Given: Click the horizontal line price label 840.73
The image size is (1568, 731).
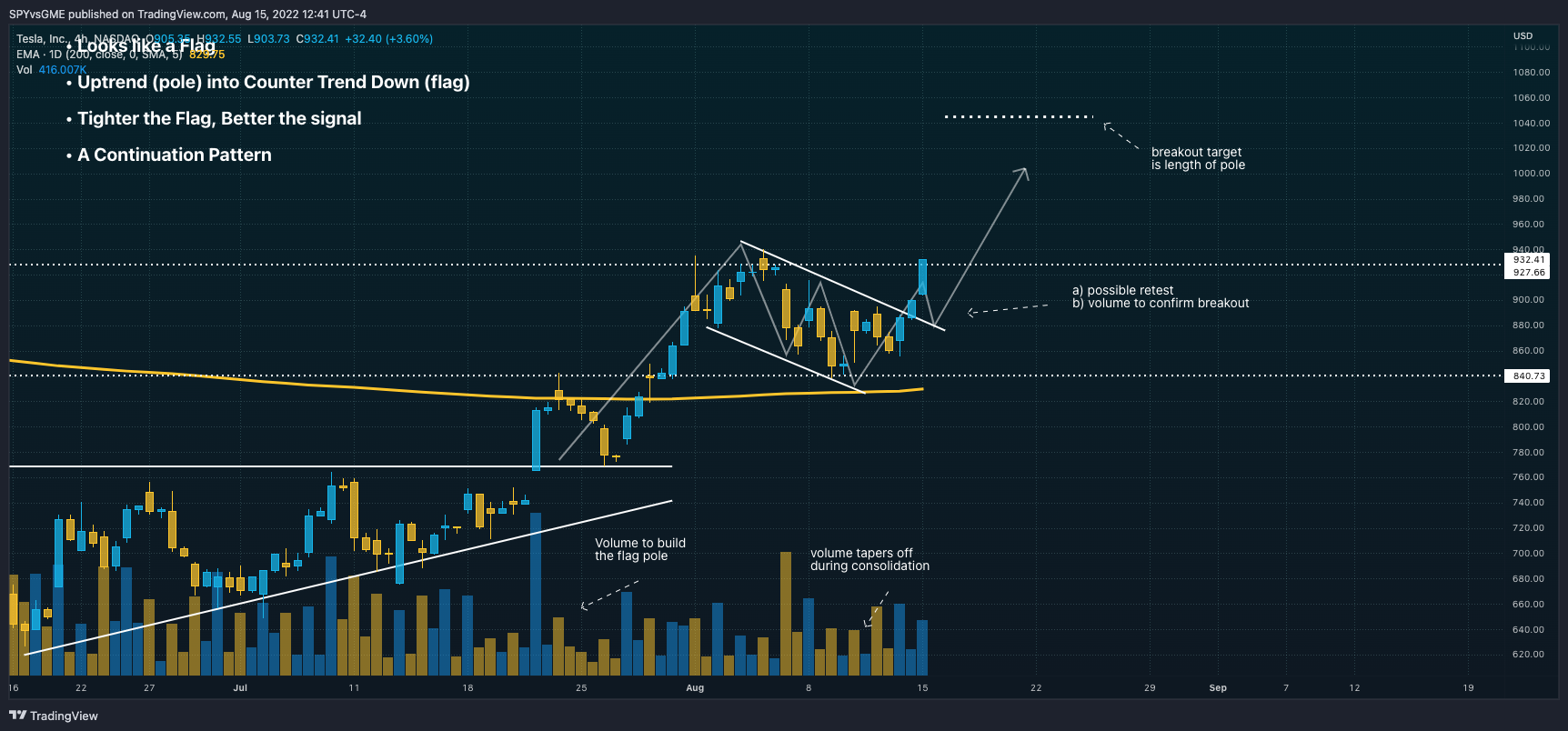Looking at the screenshot, I should pos(1529,376).
